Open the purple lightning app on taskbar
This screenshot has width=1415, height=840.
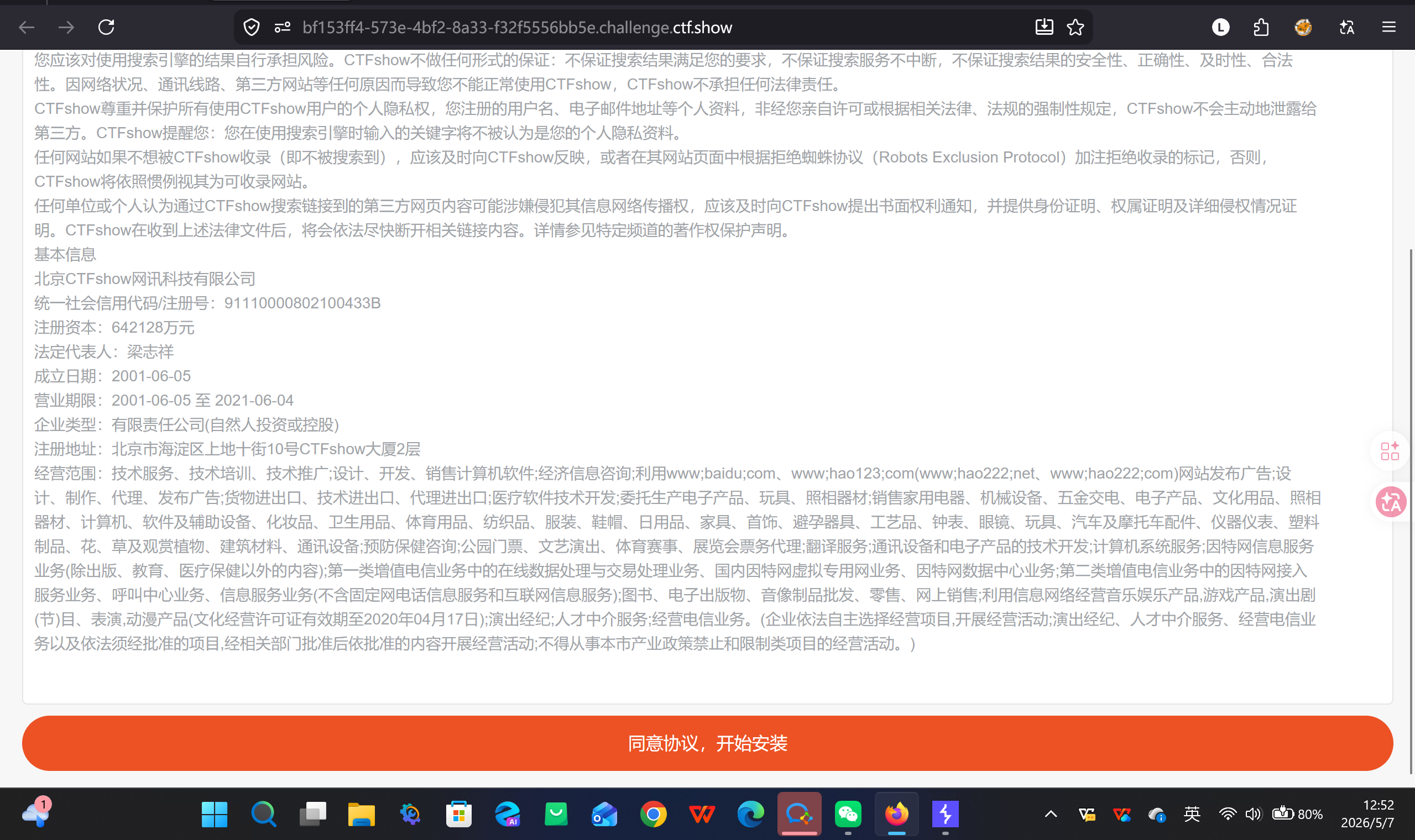(945, 815)
